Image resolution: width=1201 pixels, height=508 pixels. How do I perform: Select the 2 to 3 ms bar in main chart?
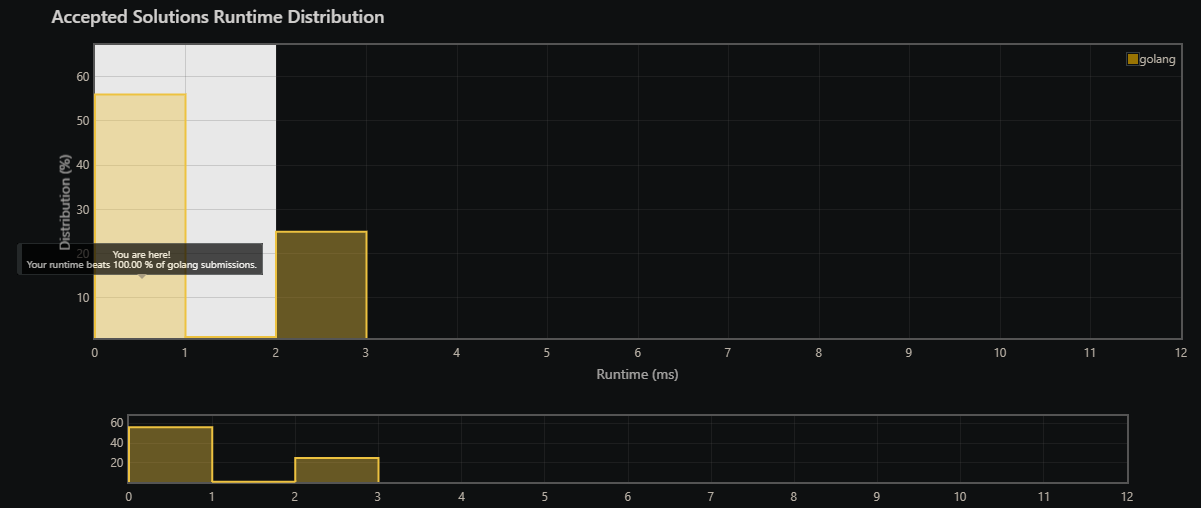pyautogui.click(x=321, y=285)
